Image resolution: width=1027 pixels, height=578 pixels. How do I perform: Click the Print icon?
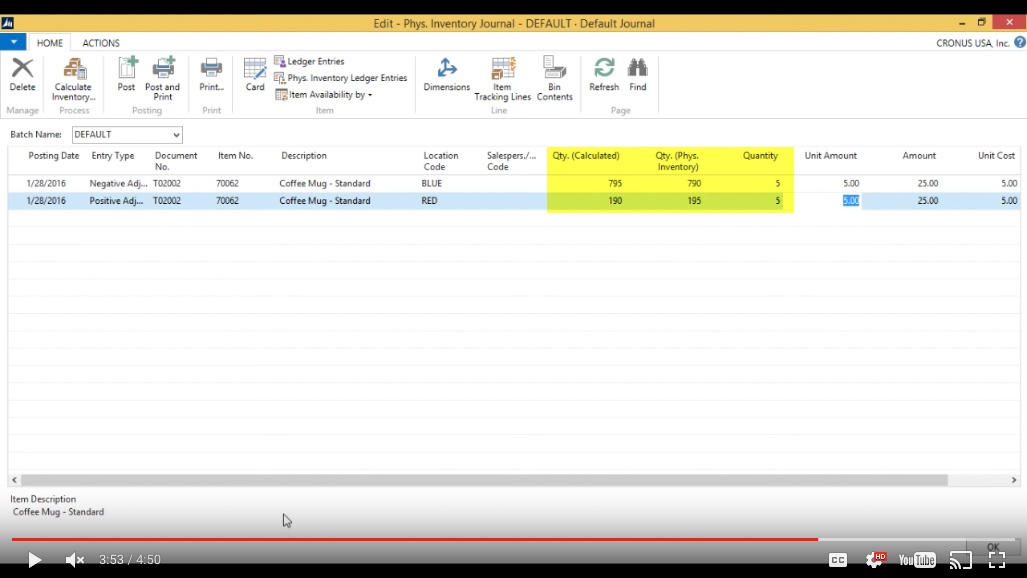tap(210, 80)
